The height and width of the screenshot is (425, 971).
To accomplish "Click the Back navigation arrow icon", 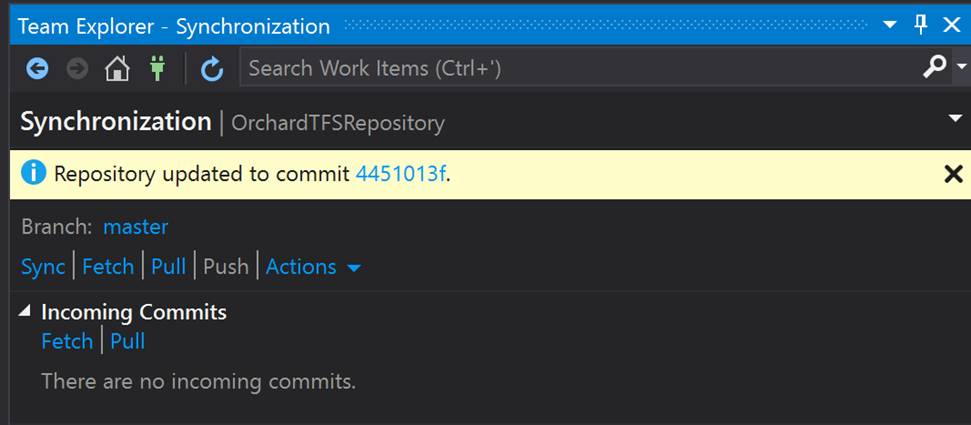I will (37, 68).
